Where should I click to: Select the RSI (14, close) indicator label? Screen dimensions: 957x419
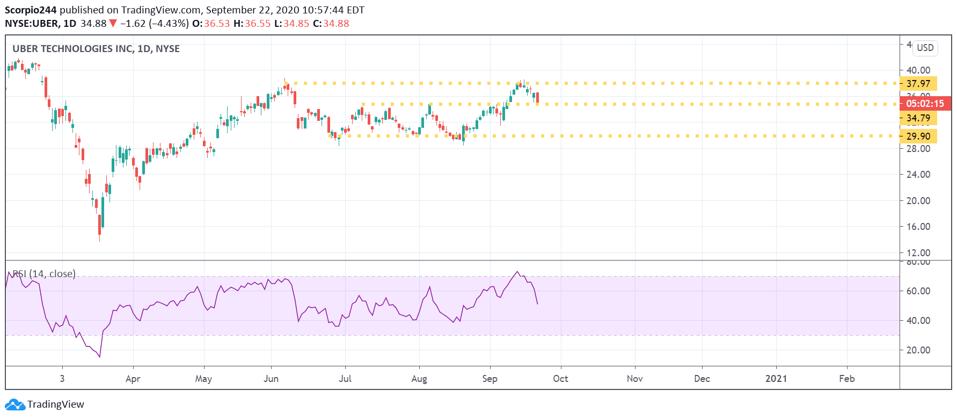tap(47, 272)
